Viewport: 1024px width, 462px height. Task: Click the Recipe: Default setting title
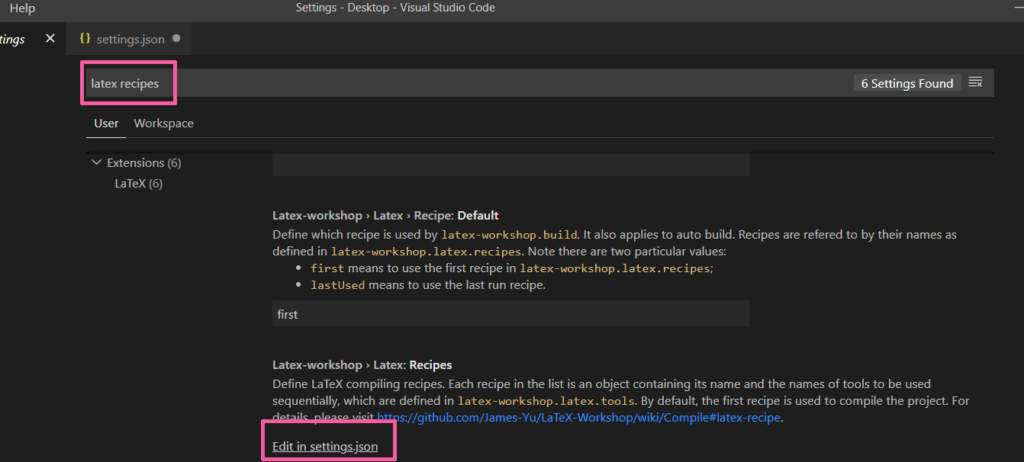[x=385, y=215]
